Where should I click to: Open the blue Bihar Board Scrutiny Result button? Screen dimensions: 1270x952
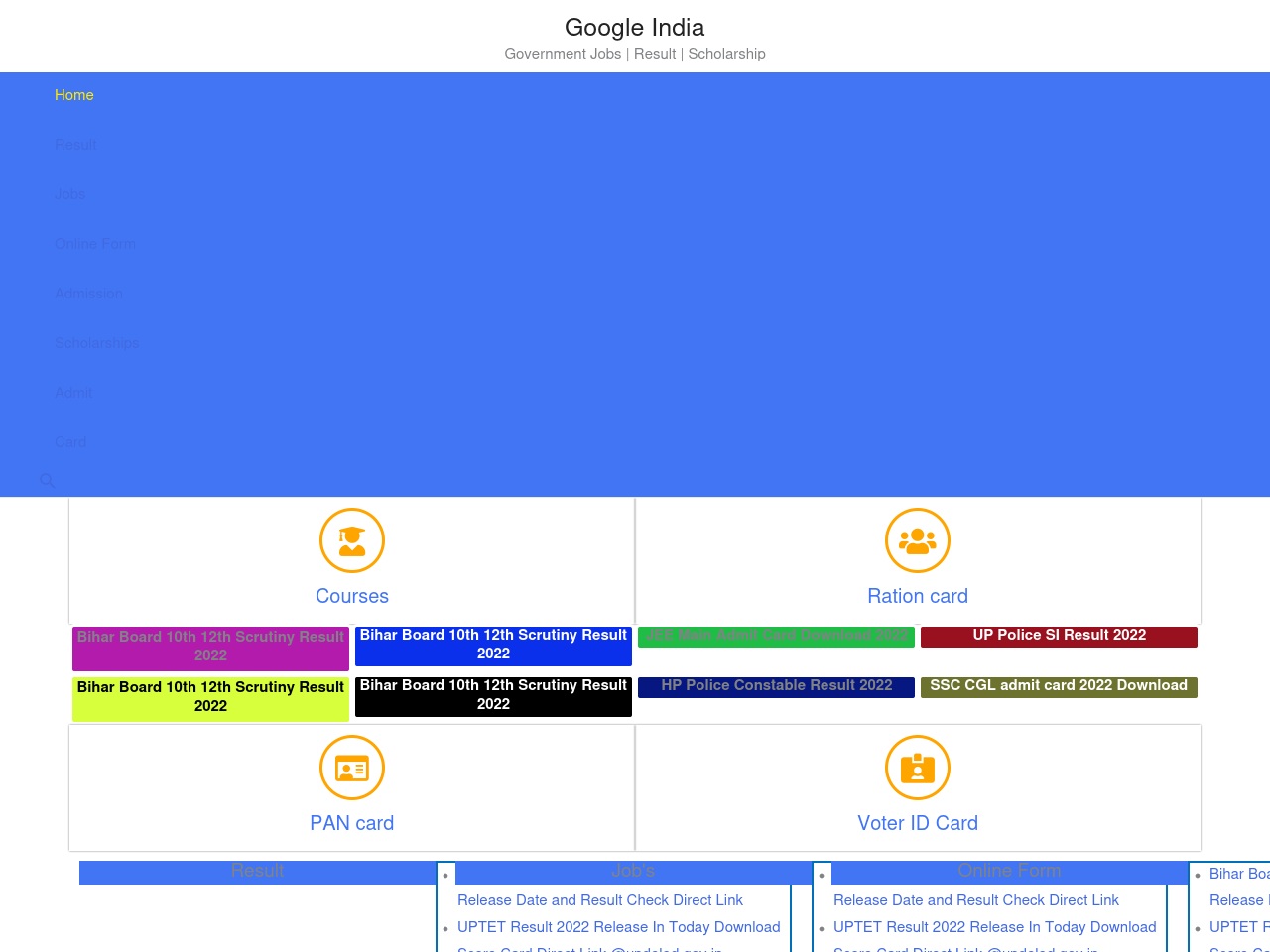coord(493,646)
